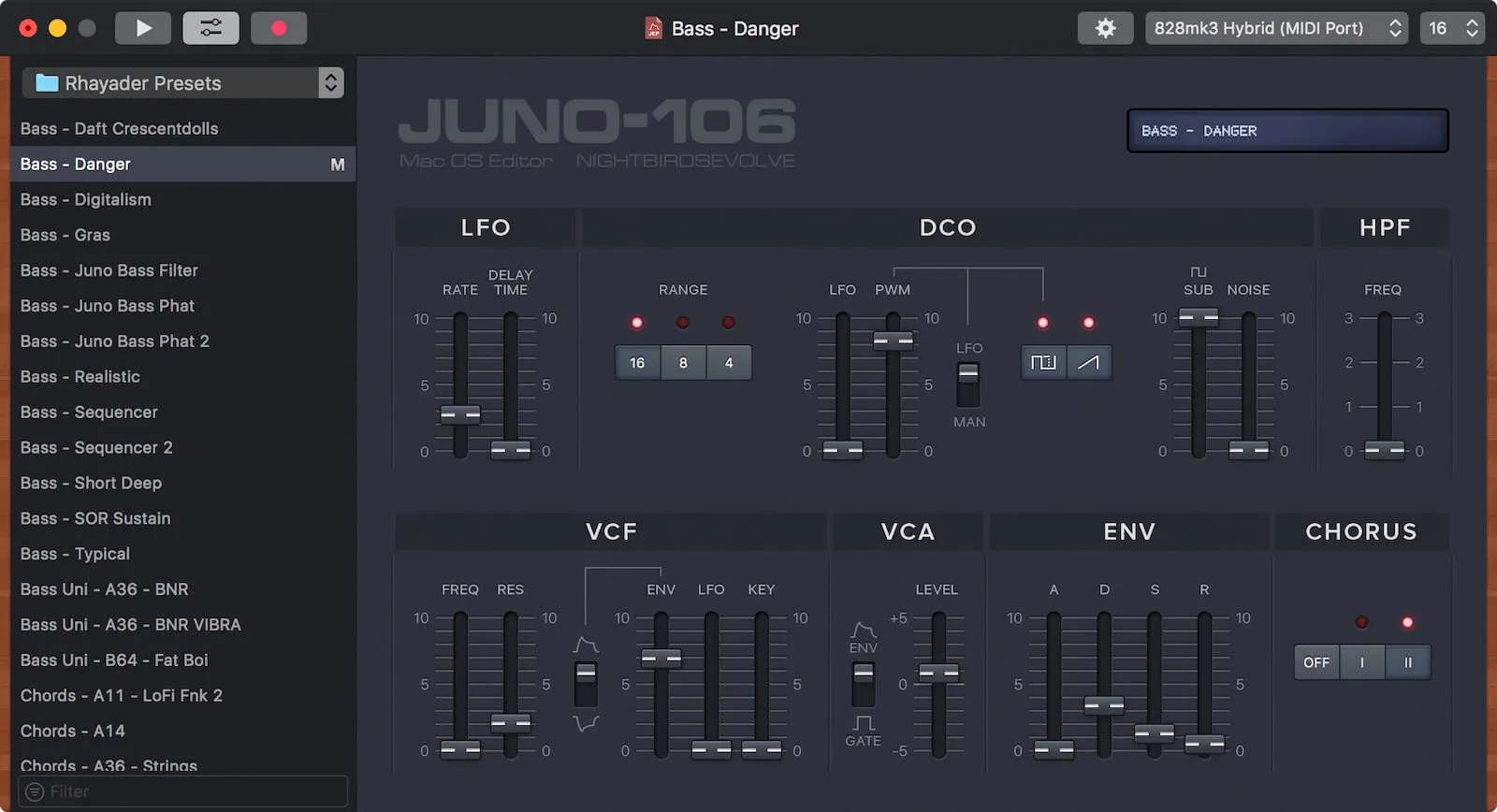Viewport: 1497px width, 812px height.
Task: Select the Bass - Juno Bass Phat preset
Action: point(108,306)
